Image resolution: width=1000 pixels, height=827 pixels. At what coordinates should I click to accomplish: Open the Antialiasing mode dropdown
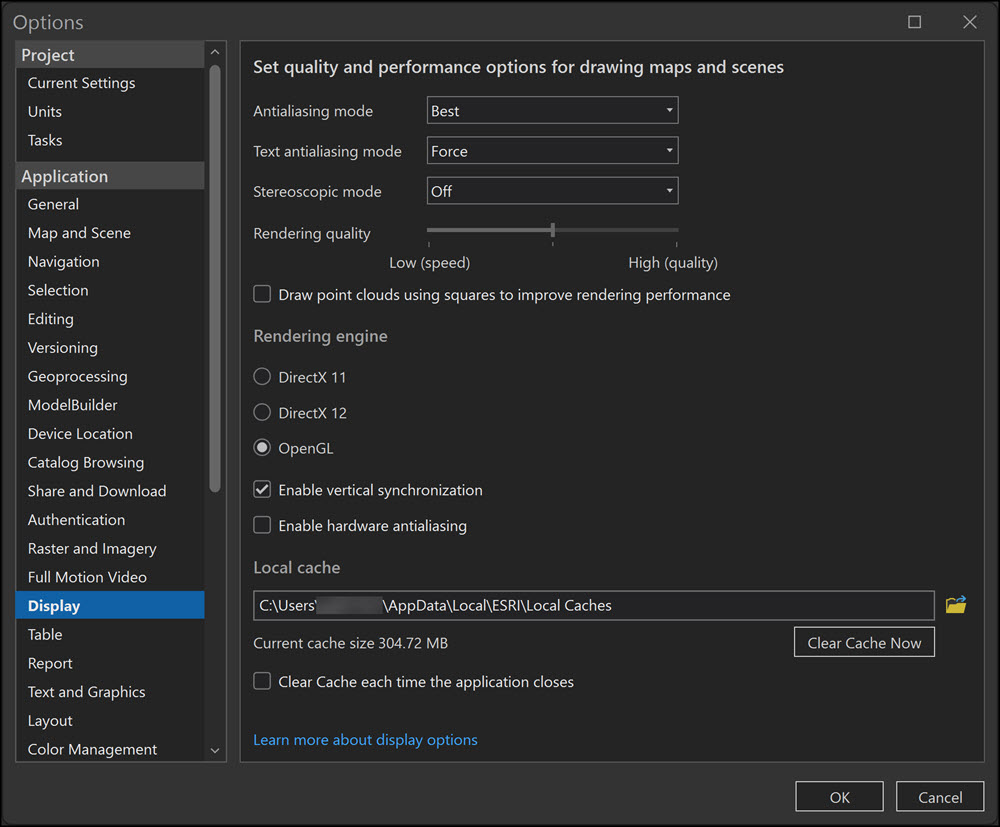(x=552, y=110)
